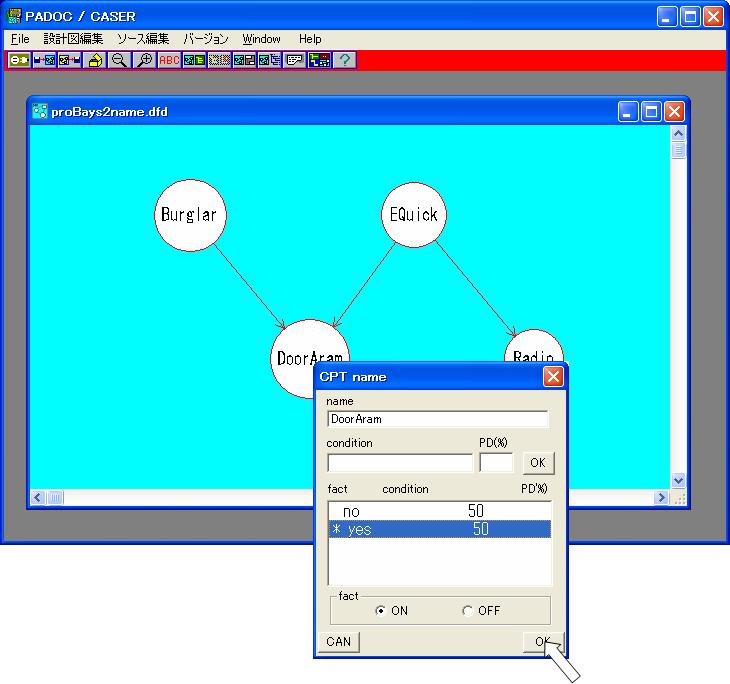This screenshot has width=730, height=684.
Task: Click the vertical scrollbar down arrow
Action: pyautogui.click(x=678, y=480)
